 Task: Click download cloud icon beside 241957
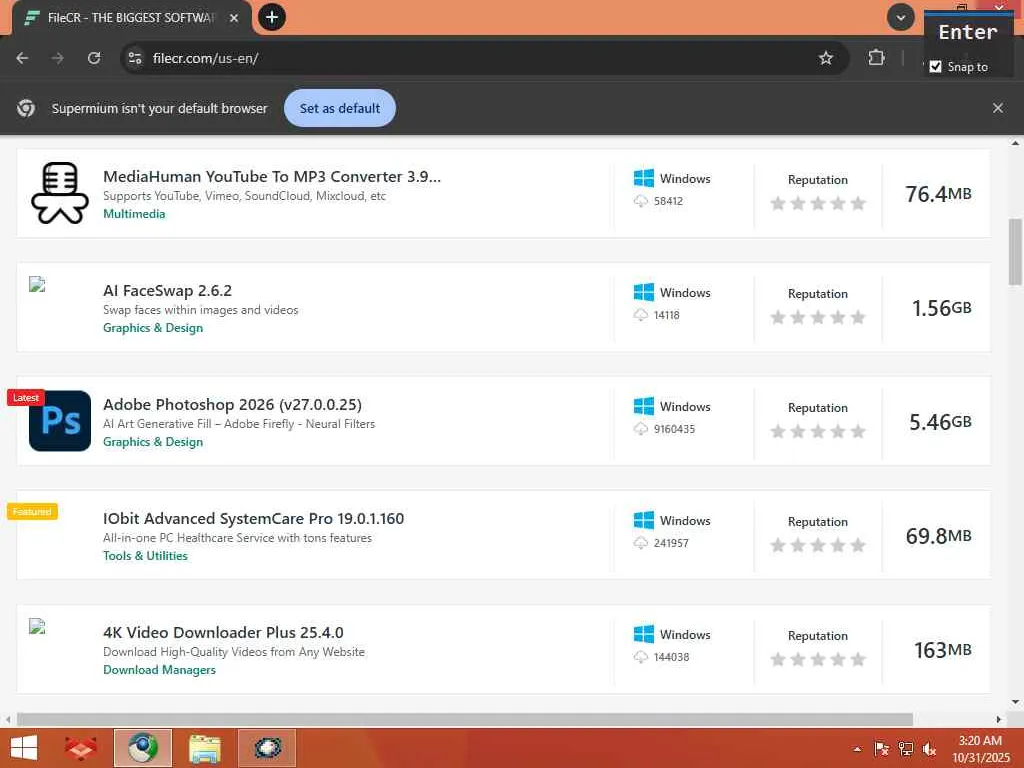point(641,543)
